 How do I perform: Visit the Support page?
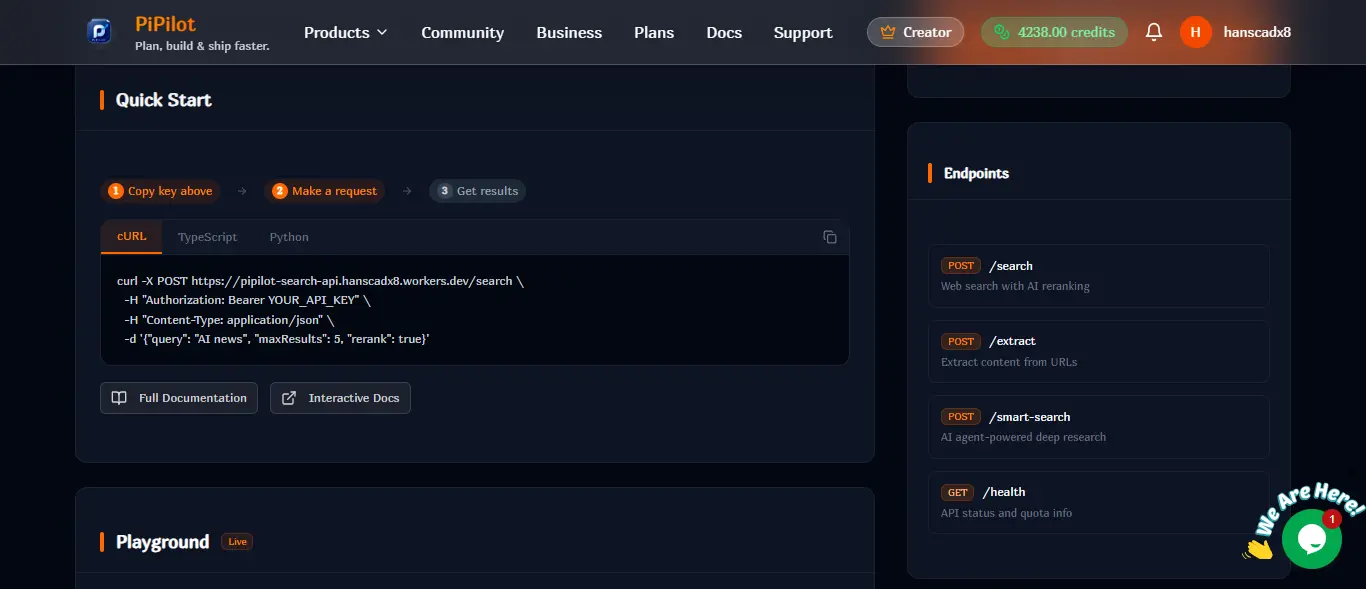[803, 32]
